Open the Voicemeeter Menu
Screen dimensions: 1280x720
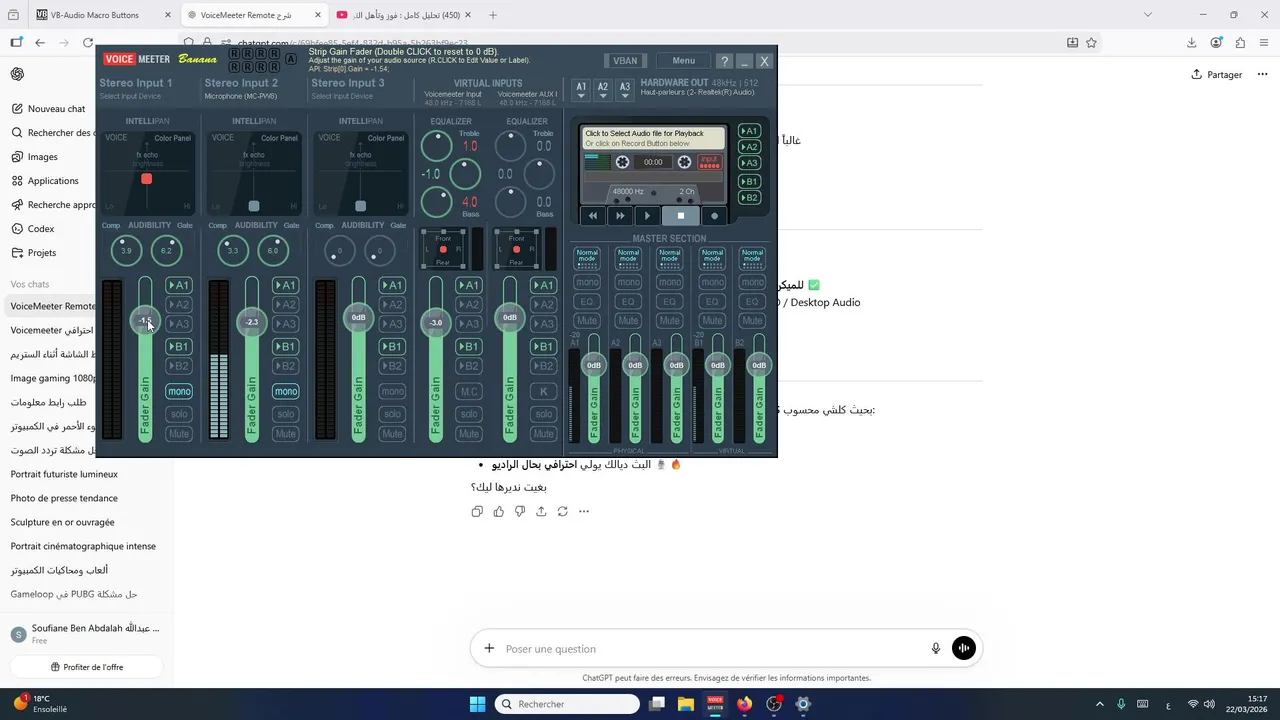pyautogui.click(x=684, y=61)
